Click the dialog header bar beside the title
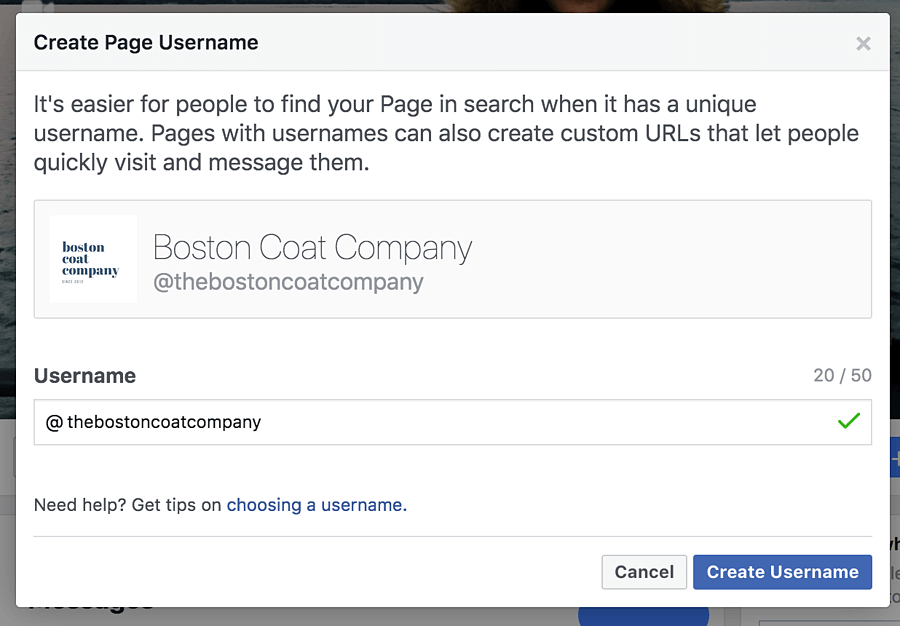900x626 pixels. click(x=550, y=43)
